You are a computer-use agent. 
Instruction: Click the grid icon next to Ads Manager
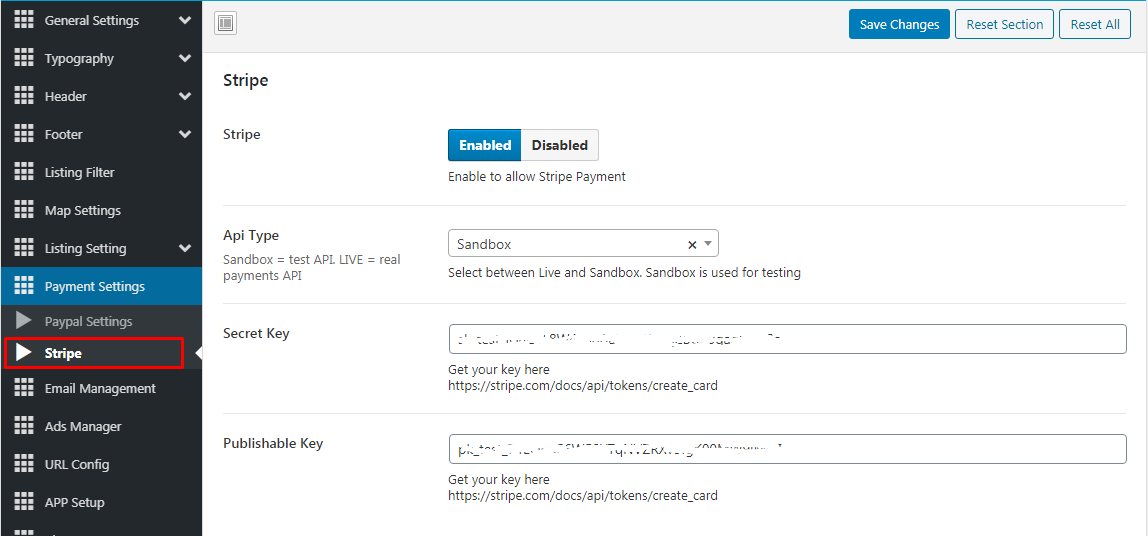24,426
